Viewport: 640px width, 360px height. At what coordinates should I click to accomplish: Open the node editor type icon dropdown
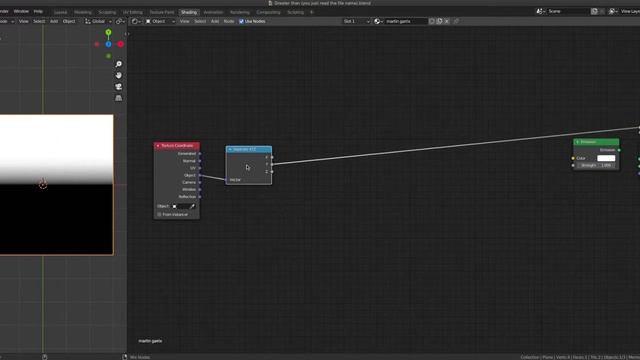coord(136,21)
